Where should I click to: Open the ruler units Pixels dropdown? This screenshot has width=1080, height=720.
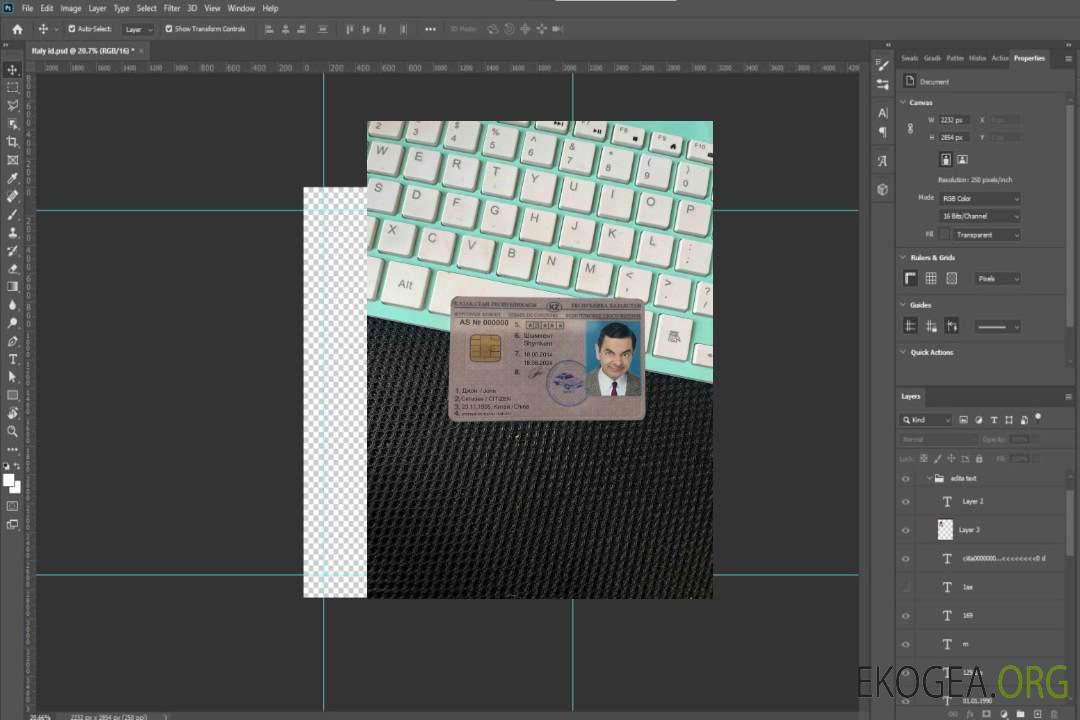point(997,278)
